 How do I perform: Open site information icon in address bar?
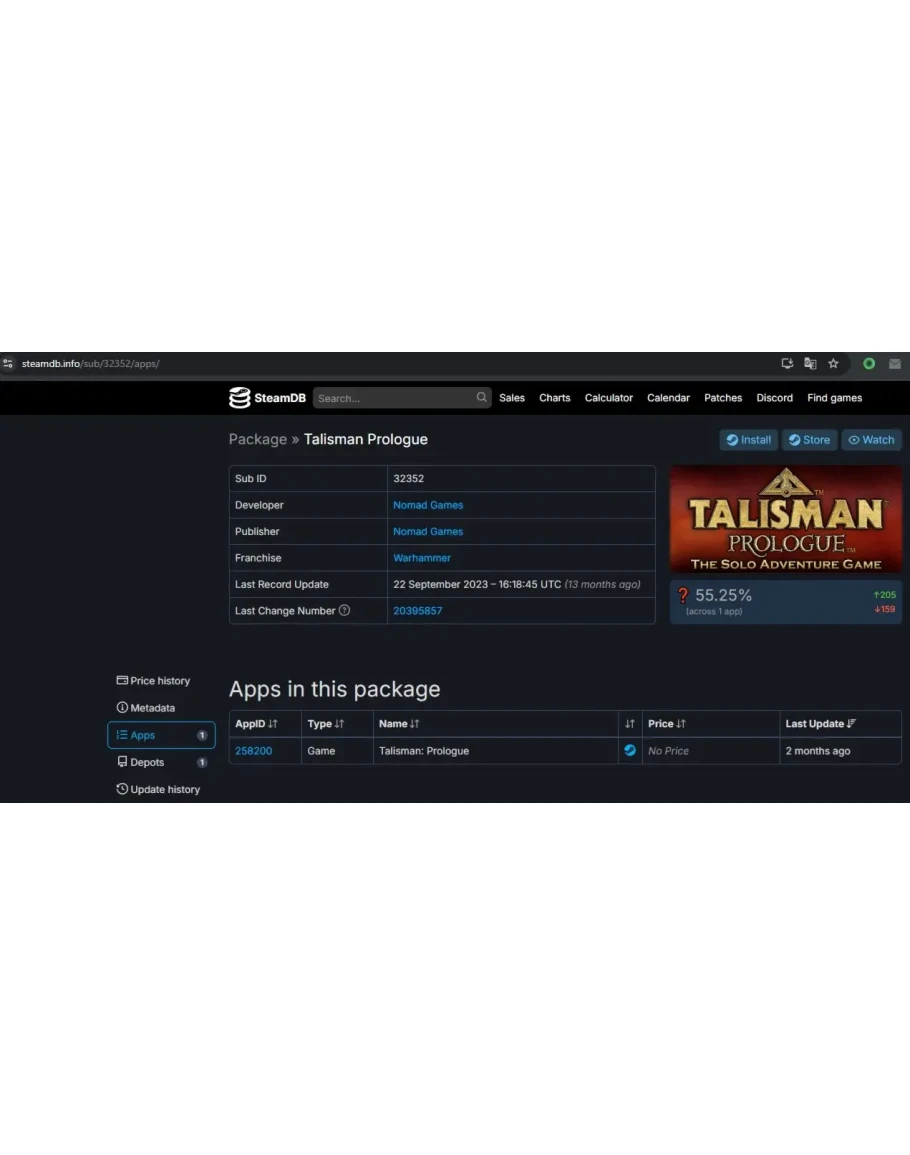click(9, 364)
